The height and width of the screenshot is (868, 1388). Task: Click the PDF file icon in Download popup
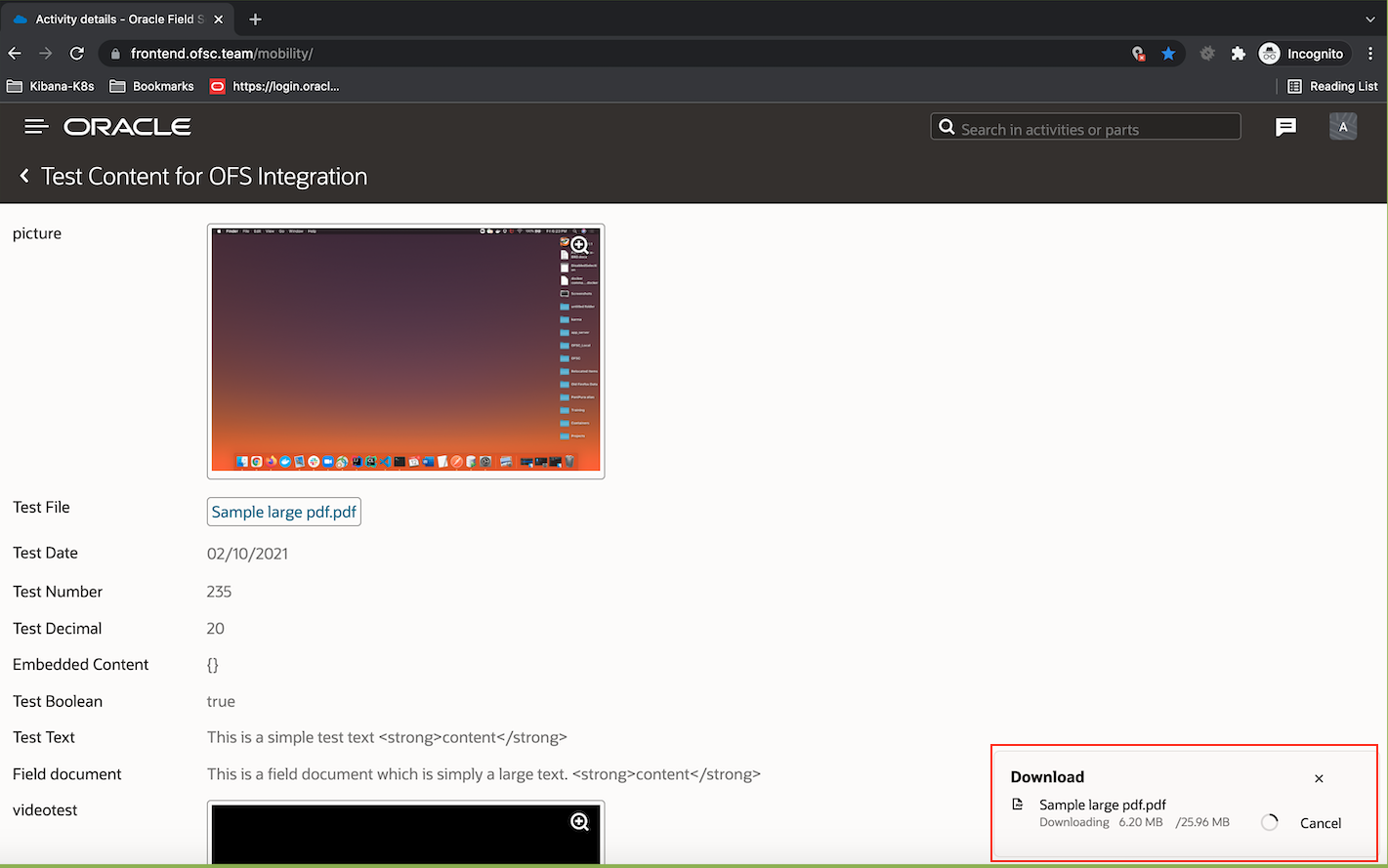[x=1018, y=805]
